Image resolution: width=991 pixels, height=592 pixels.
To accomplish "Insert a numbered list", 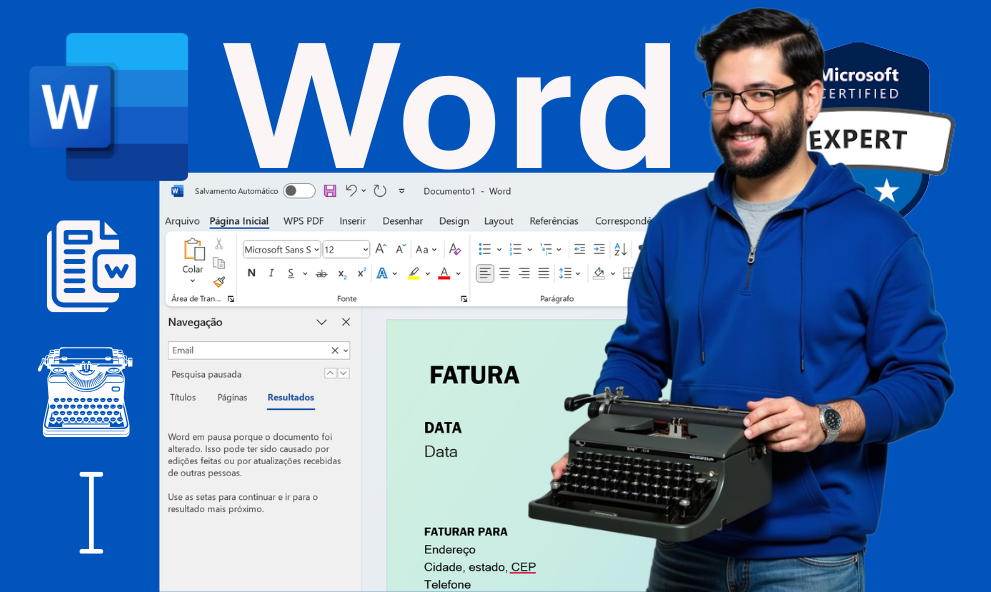I will [x=516, y=249].
